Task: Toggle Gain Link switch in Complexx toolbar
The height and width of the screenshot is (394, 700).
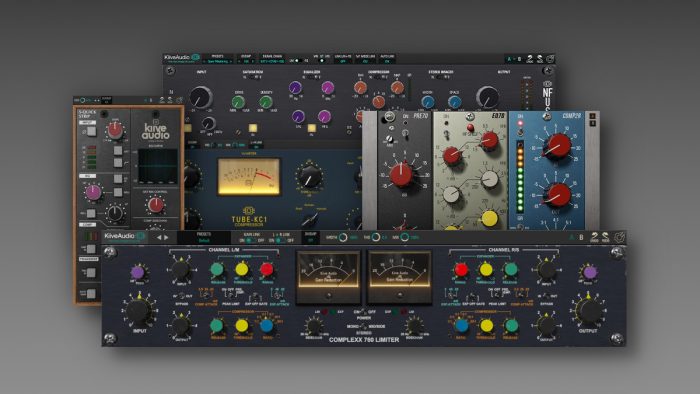Action: (251, 241)
